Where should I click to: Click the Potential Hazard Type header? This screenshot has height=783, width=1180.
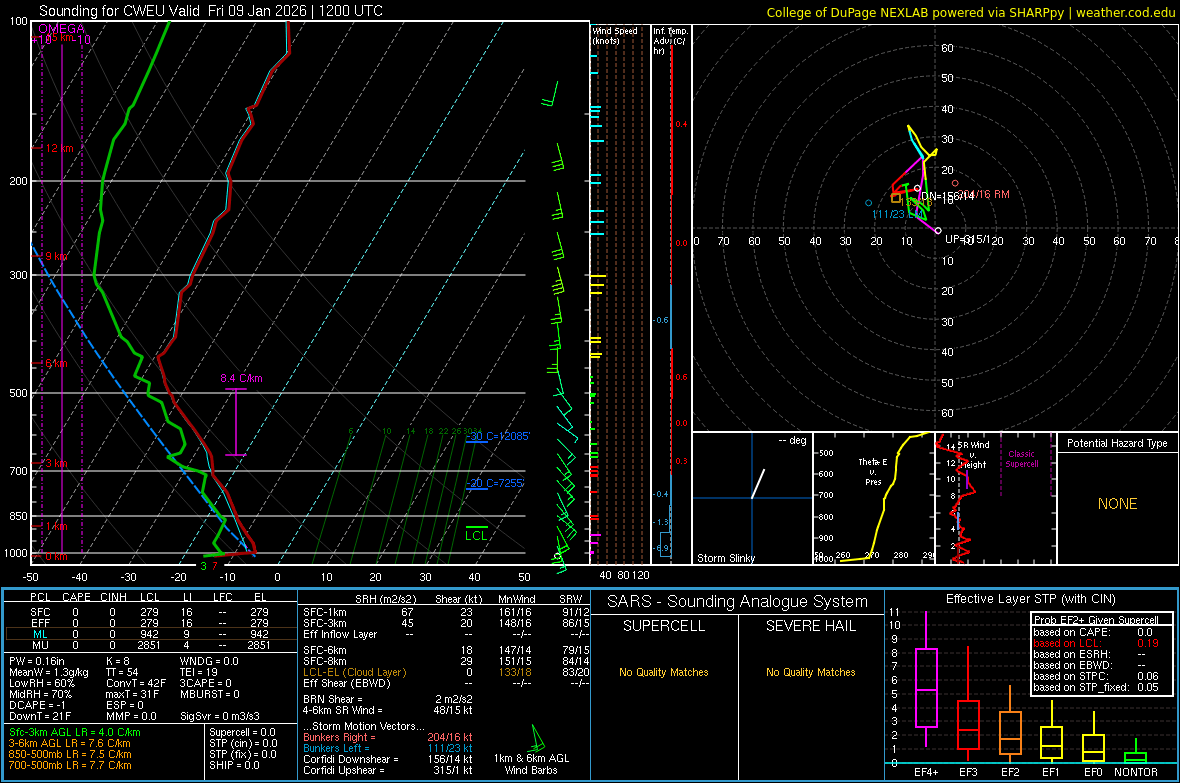pyautogui.click(x=1117, y=443)
